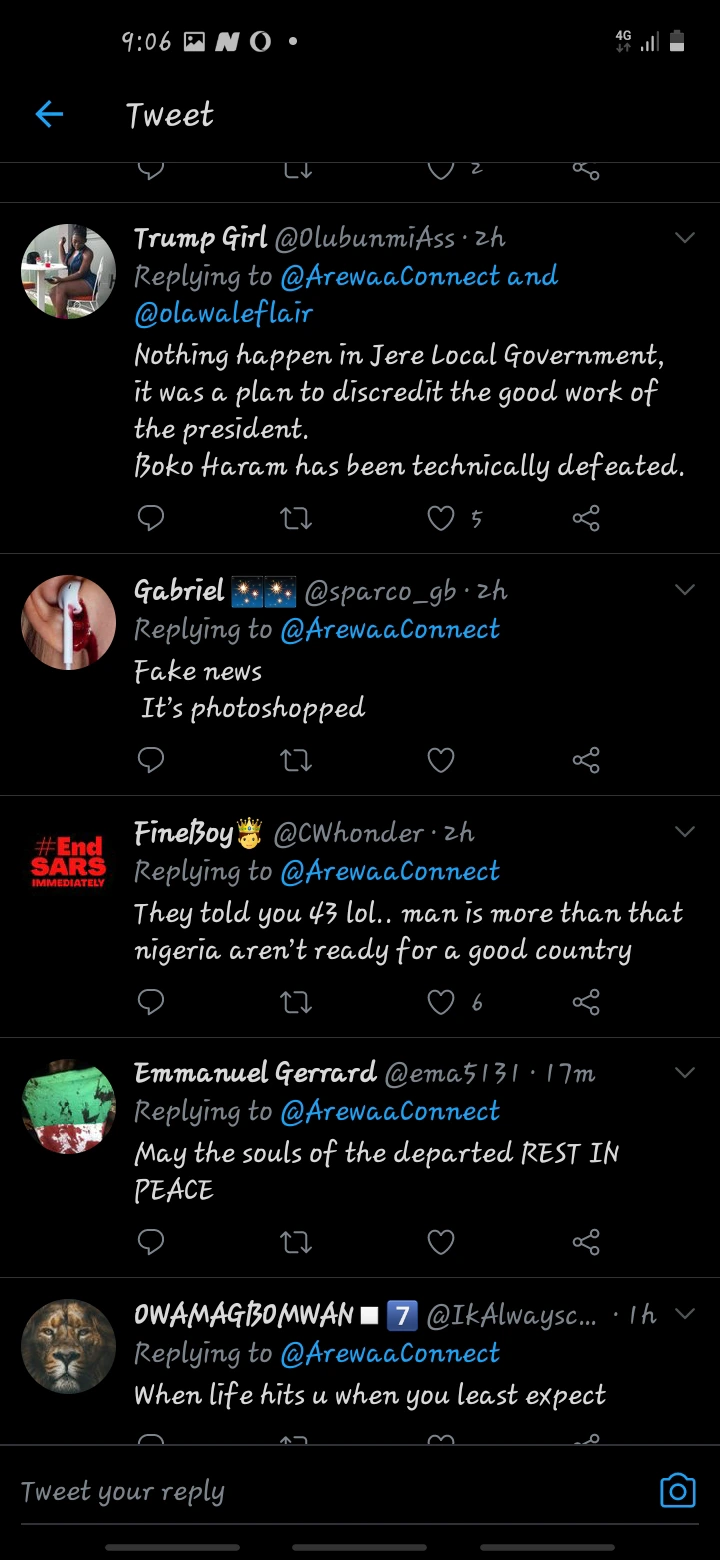Like Gabriel's 'It's photoshopped' tweet
Viewport: 720px width, 1560px height.
[x=441, y=761]
